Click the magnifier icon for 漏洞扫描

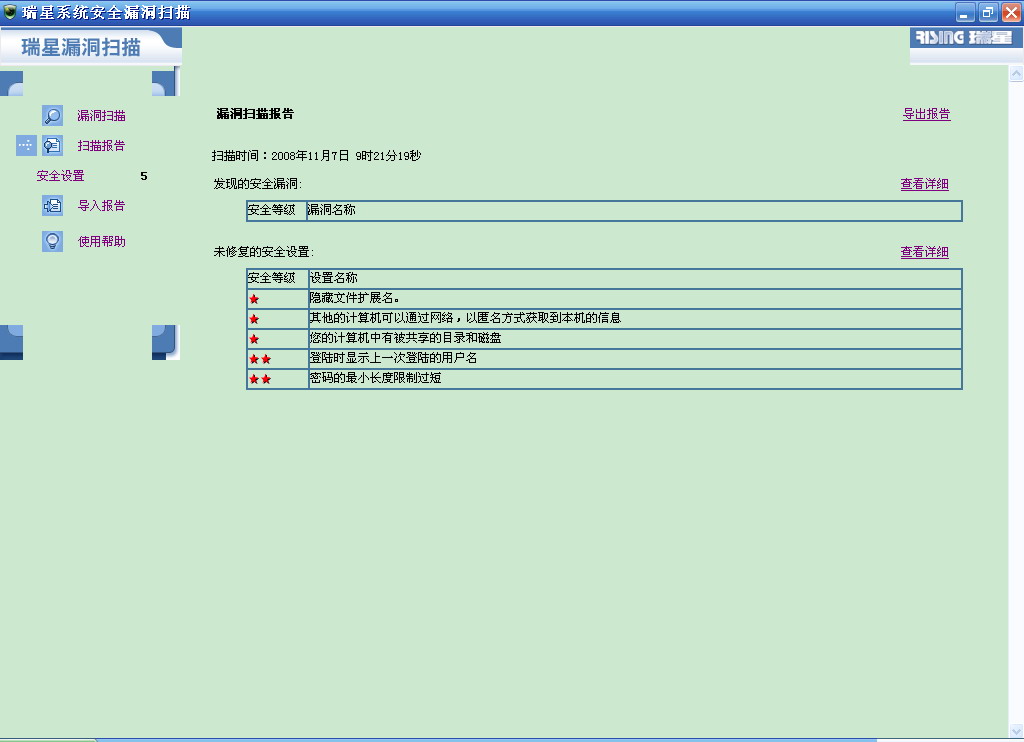[x=52, y=116]
